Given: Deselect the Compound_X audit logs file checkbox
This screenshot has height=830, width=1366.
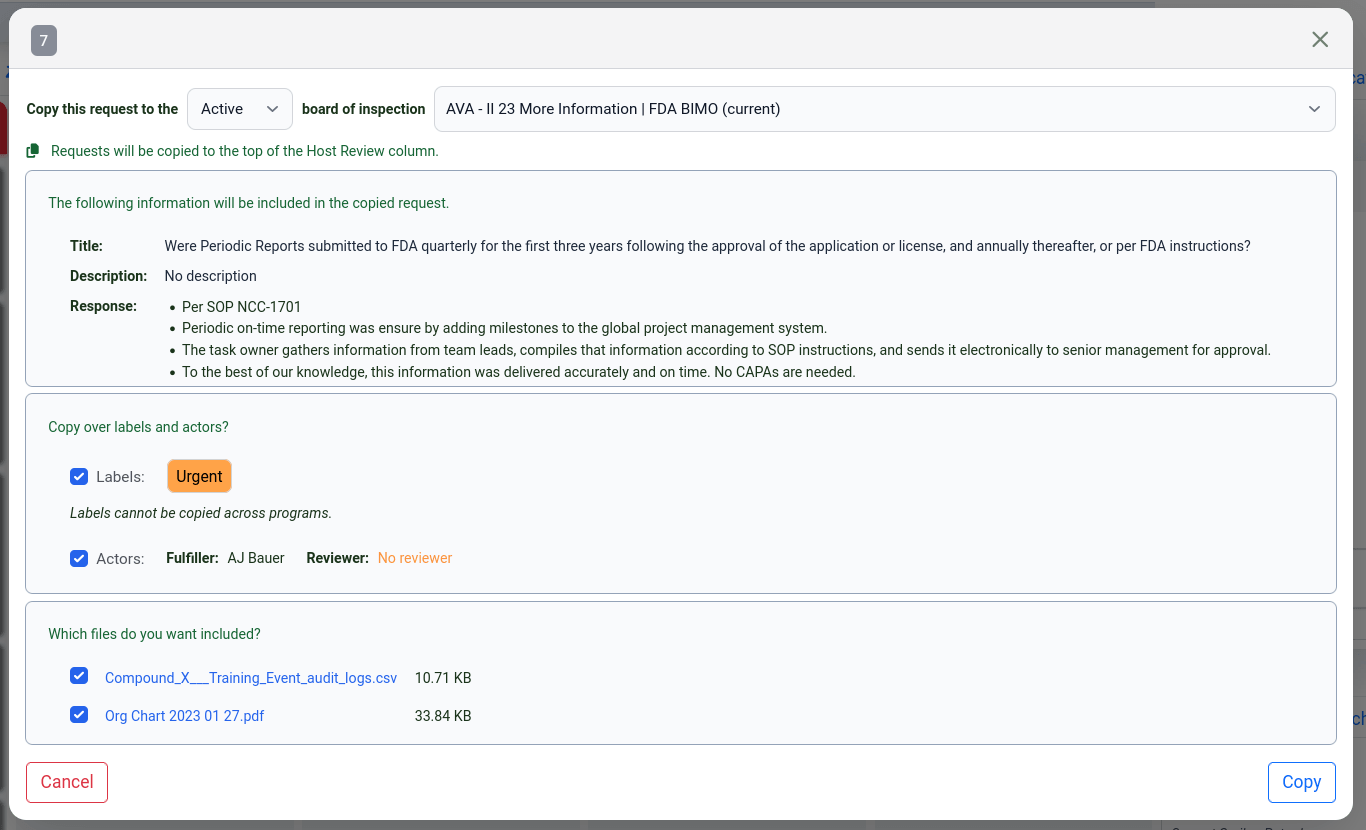Looking at the screenshot, I should point(79,677).
